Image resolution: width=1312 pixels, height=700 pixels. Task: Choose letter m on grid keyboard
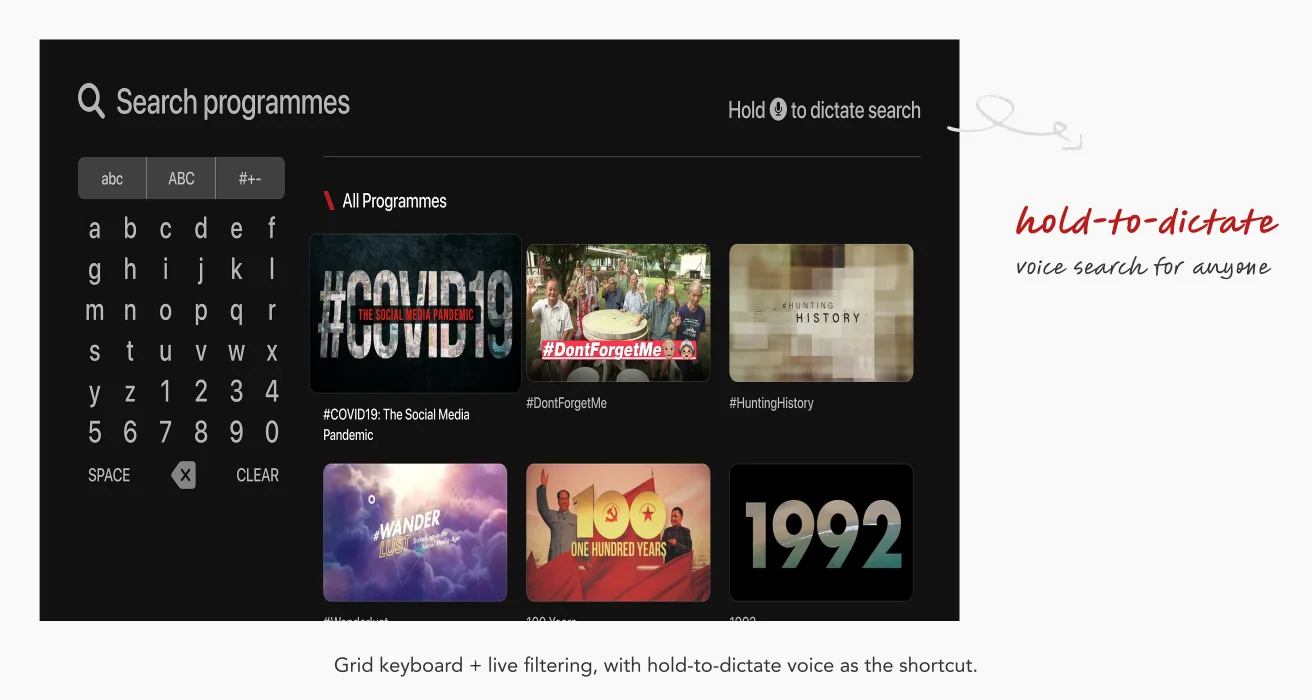coord(95,310)
